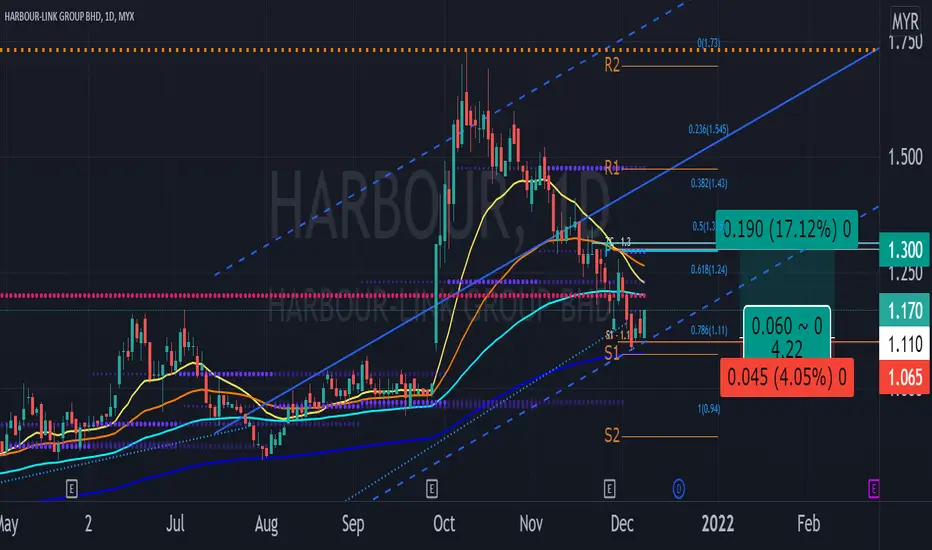Select the green 1.300 target price label

point(905,250)
